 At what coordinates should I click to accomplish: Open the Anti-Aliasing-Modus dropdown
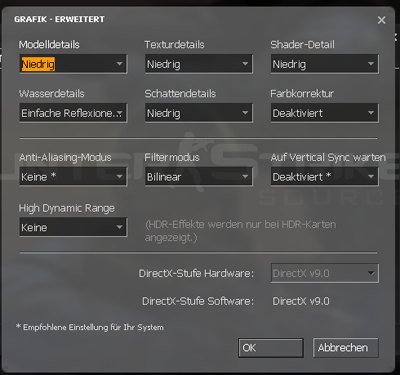pos(73,176)
